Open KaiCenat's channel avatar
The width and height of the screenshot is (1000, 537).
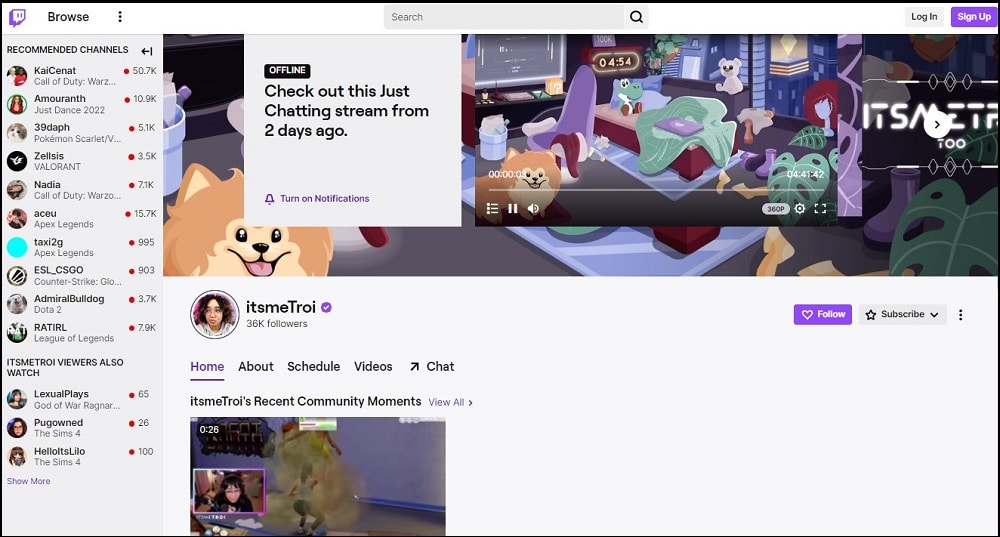(17, 76)
